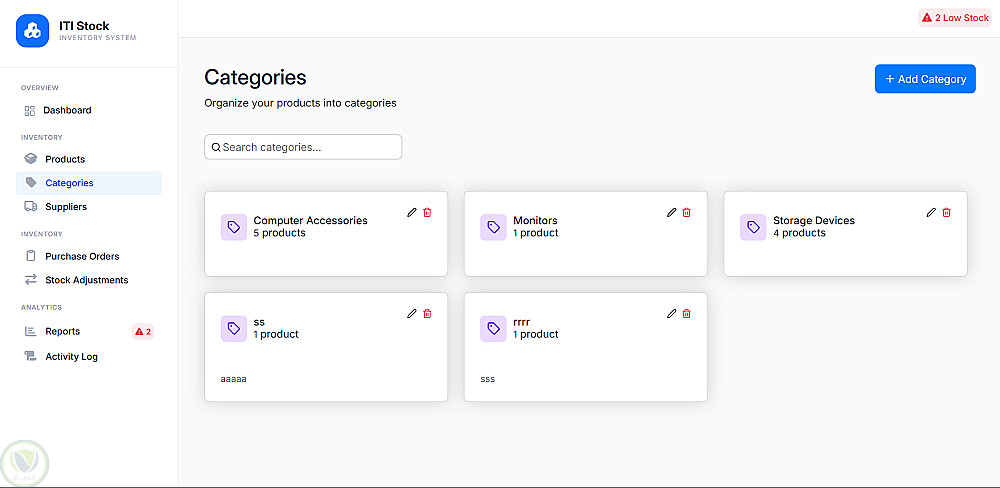Open the Dashboard page

[67, 110]
